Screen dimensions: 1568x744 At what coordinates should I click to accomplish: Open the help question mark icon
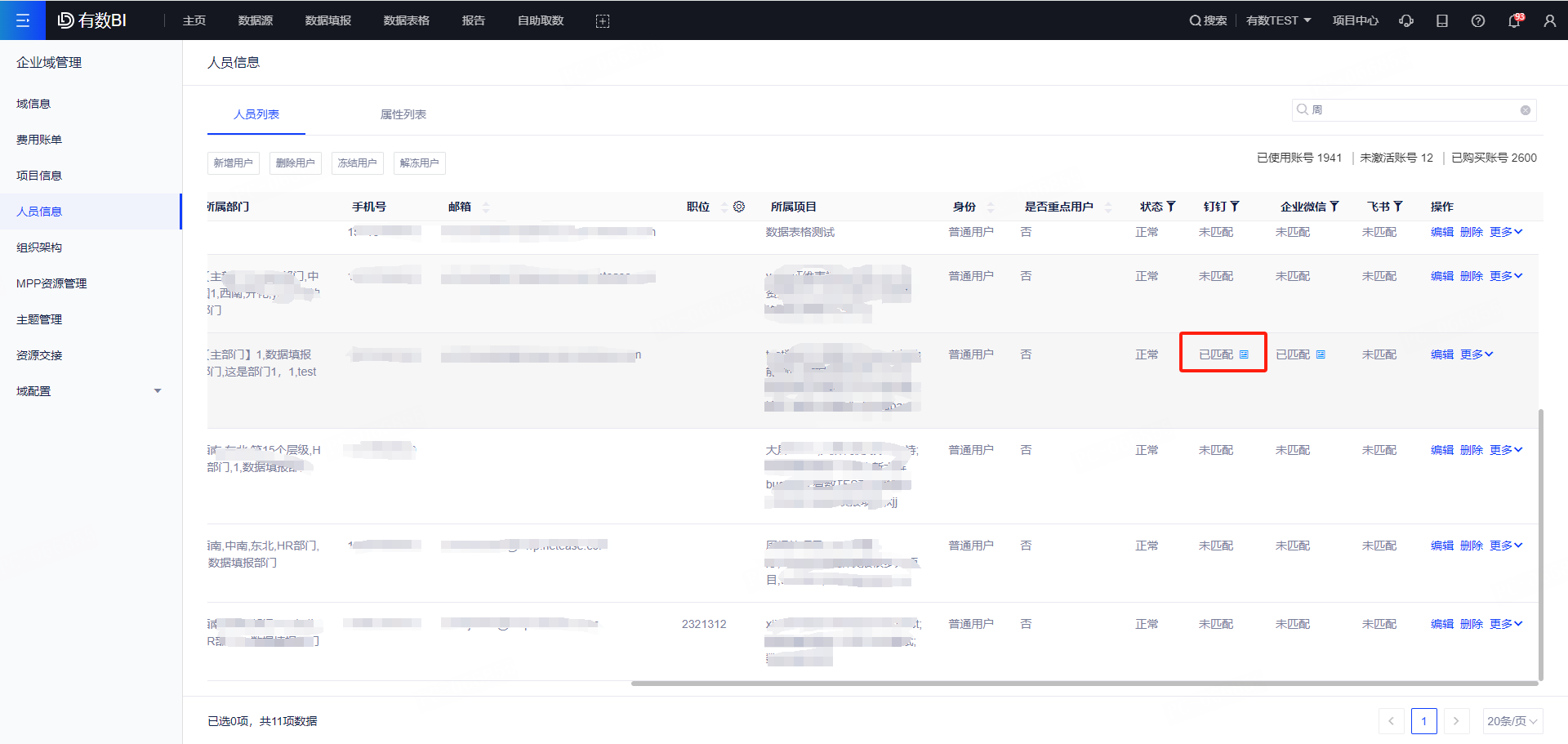click(x=1478, y=20)
